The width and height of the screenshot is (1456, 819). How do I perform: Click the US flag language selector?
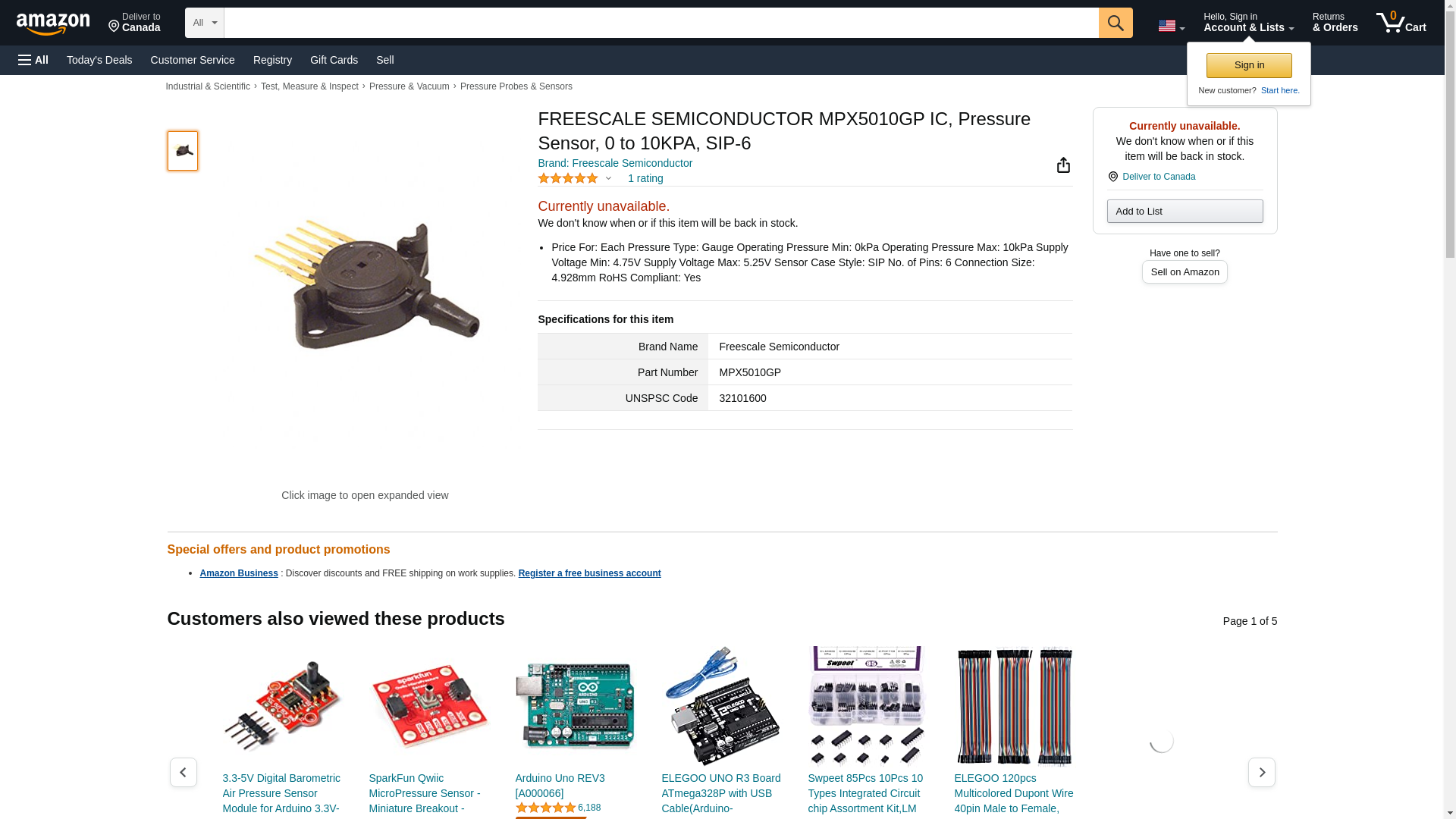click(x=1171, y=27)
